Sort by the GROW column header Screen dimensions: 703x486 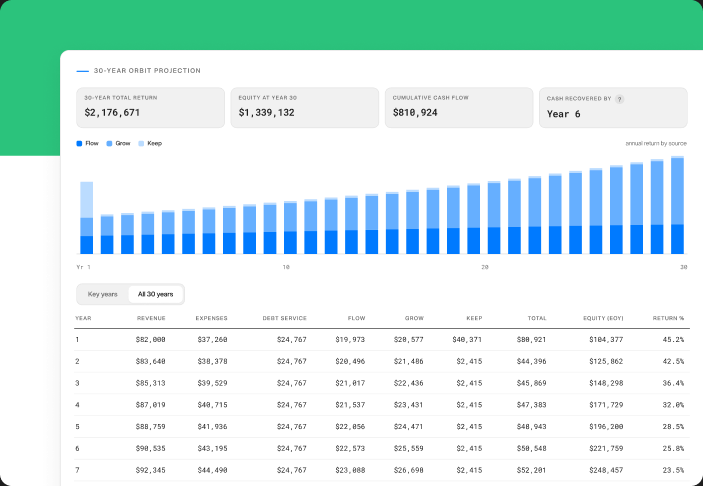[x=414, y=318]
